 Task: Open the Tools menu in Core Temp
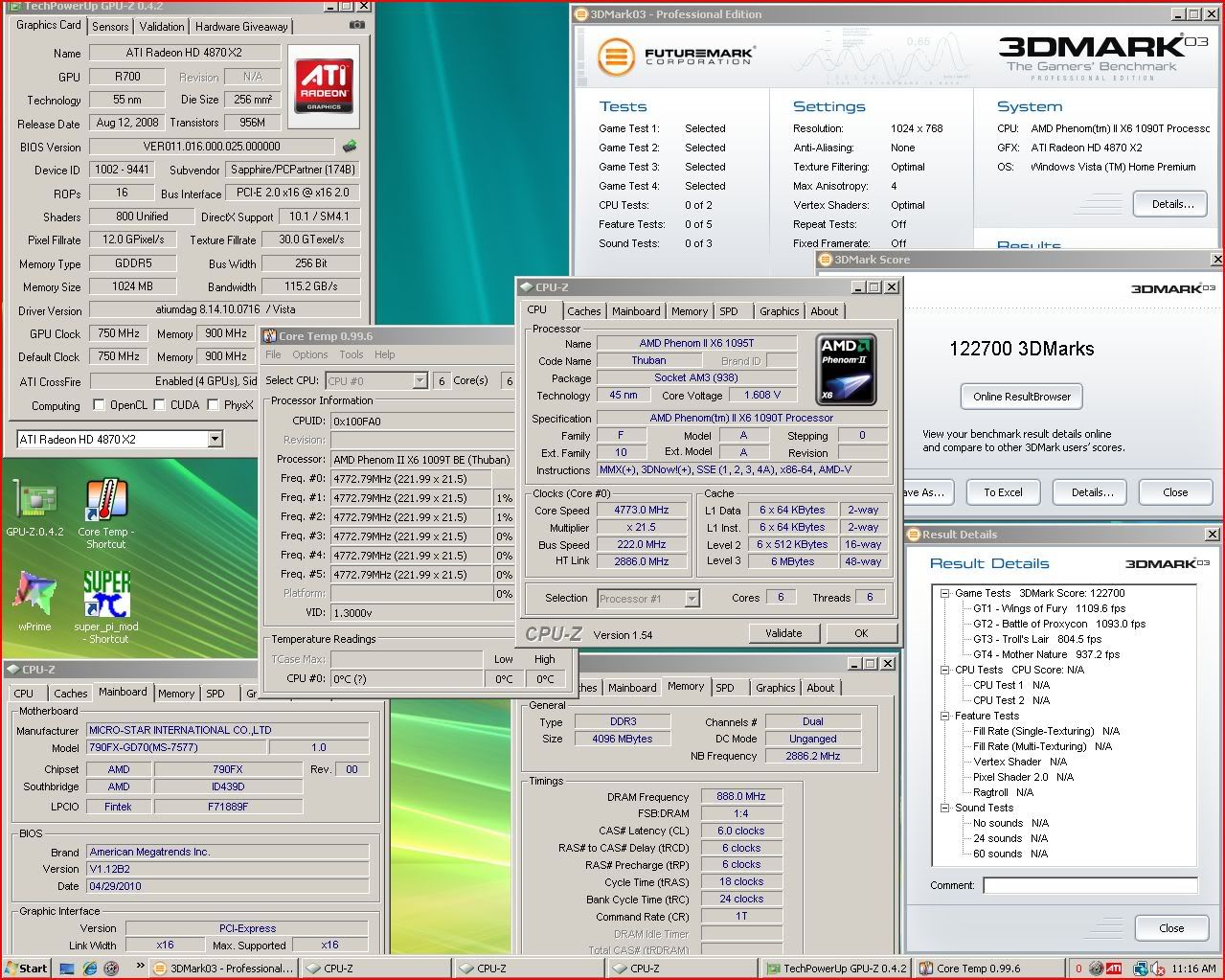352,354
